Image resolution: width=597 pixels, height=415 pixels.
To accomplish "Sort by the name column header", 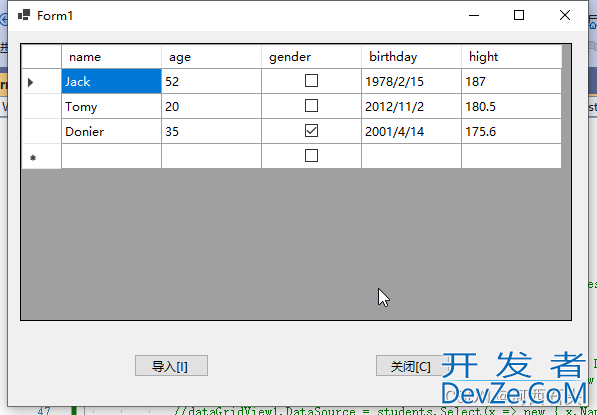I will pos(111,57).
